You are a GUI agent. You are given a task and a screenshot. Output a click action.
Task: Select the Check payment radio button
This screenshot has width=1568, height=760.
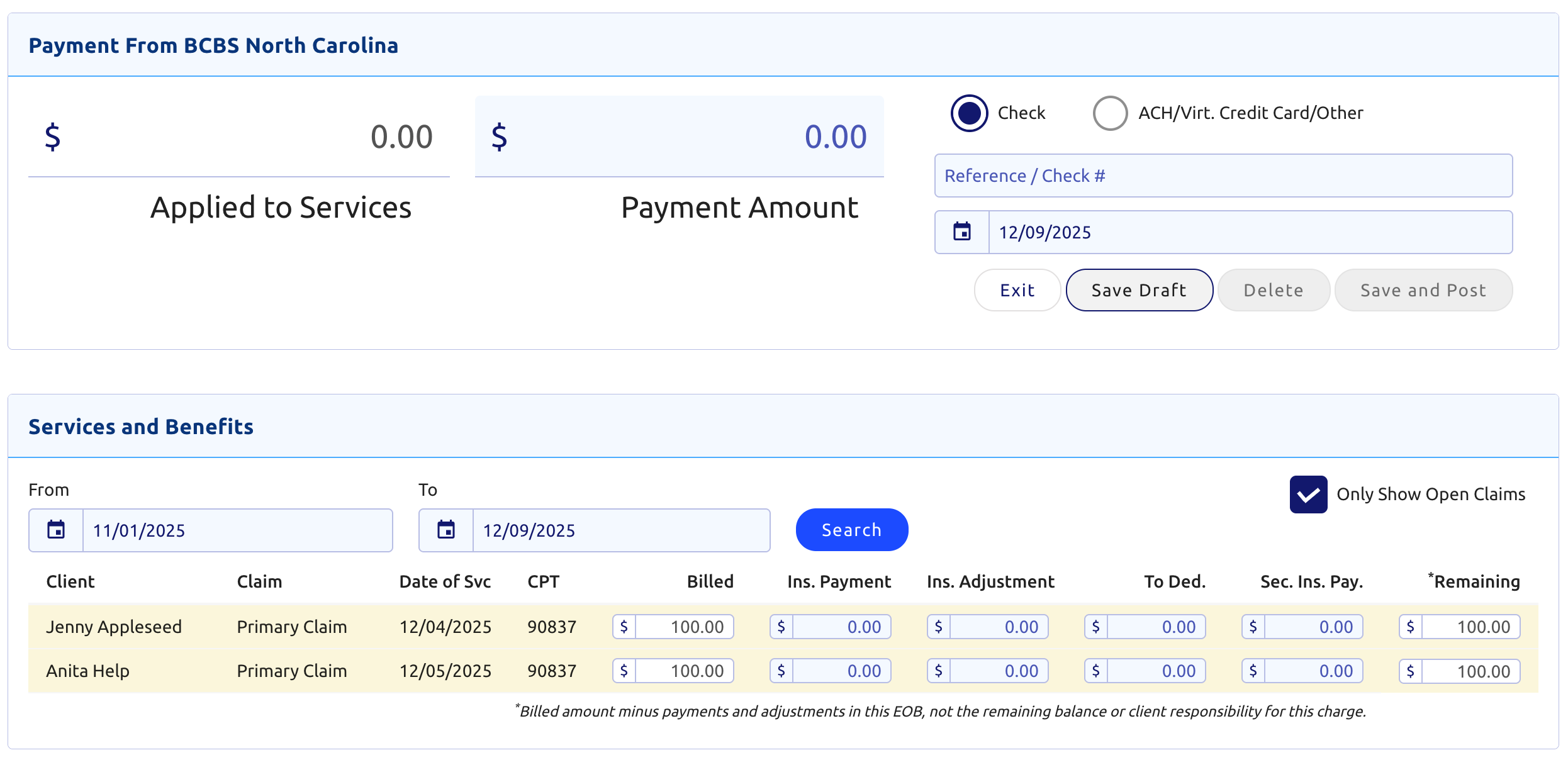coord(969,113)
